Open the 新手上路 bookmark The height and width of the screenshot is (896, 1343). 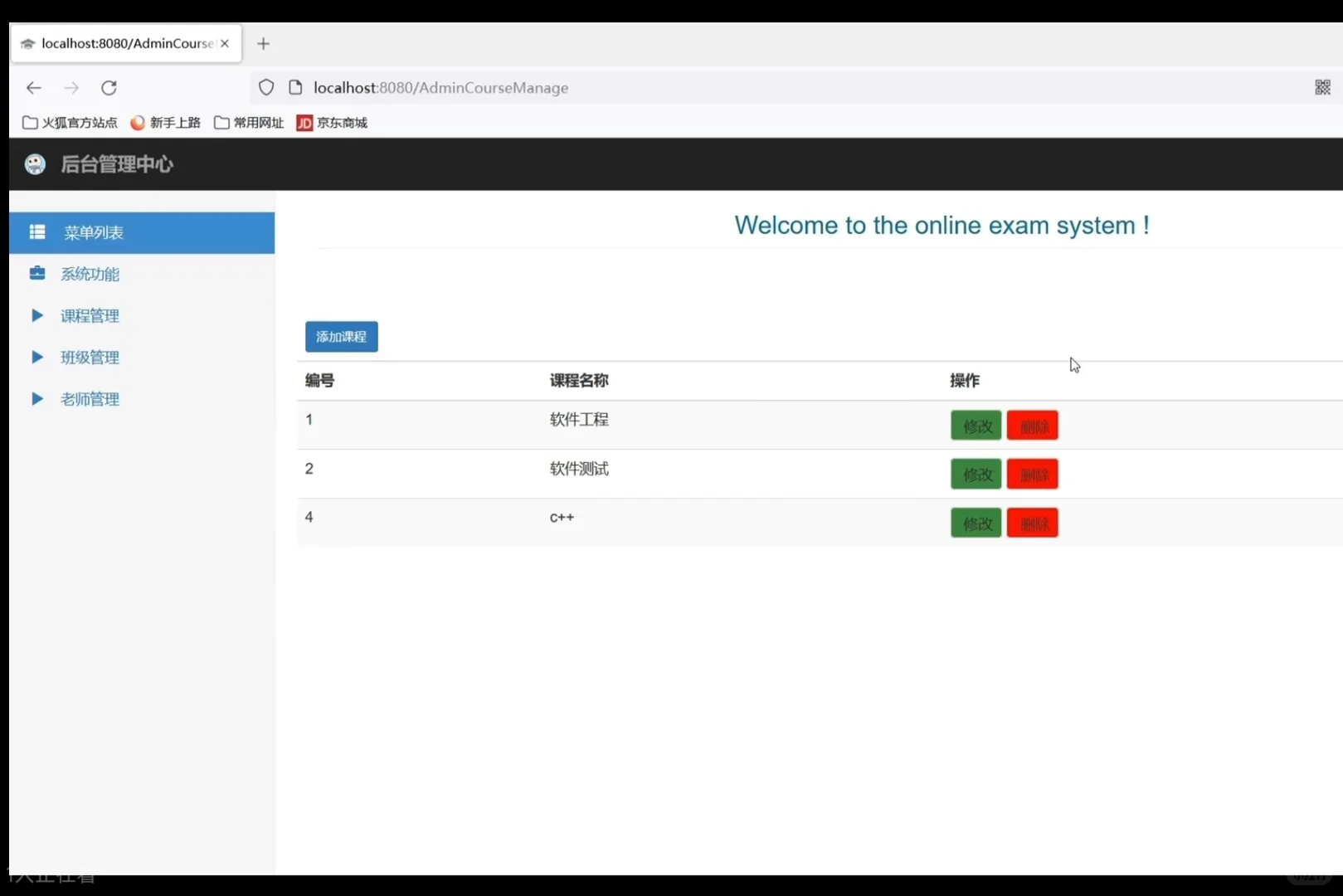[x=166, y=123]
